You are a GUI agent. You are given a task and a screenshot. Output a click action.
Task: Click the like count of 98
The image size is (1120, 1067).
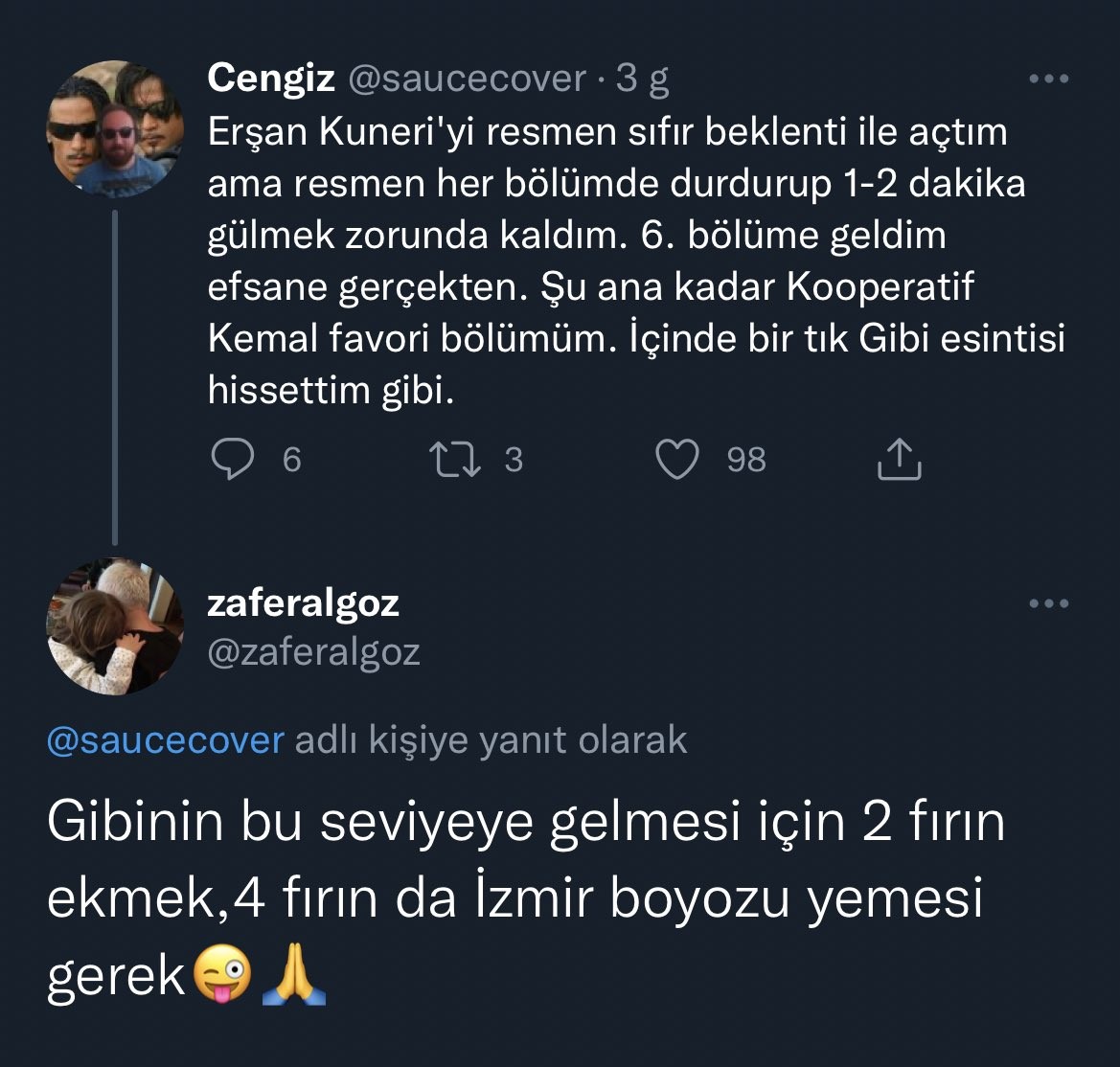(746, 461)
